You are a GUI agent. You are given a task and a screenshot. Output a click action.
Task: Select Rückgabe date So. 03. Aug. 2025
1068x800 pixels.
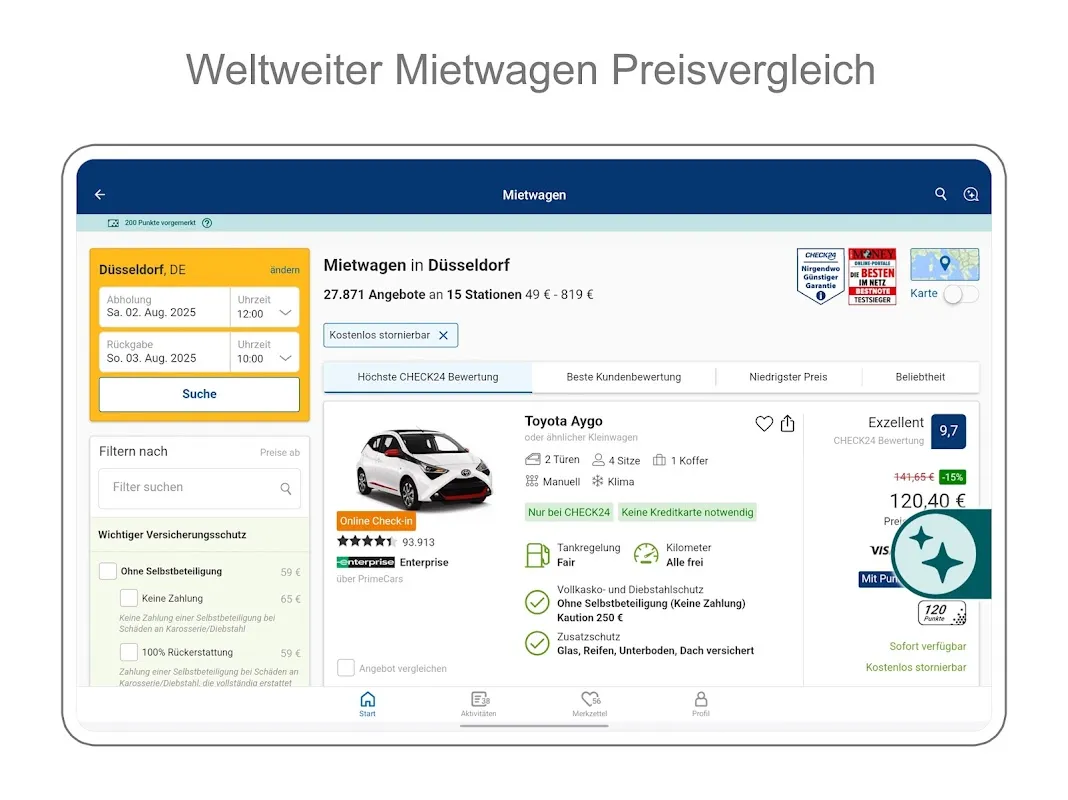(164, 352)
